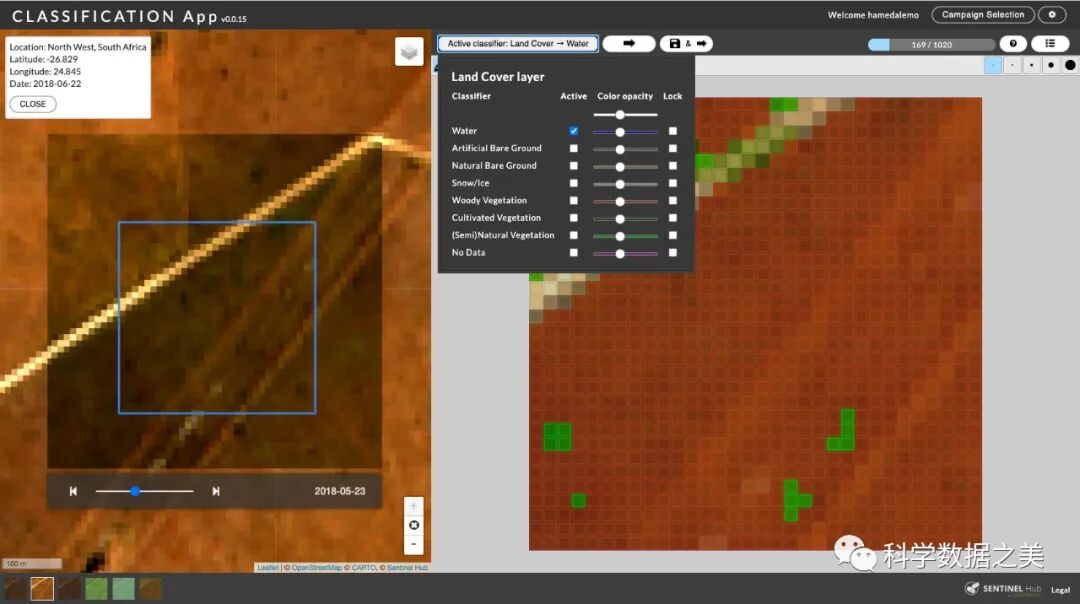
Task: Open Campaign Selection menu
Action: (x=983, y=15)
